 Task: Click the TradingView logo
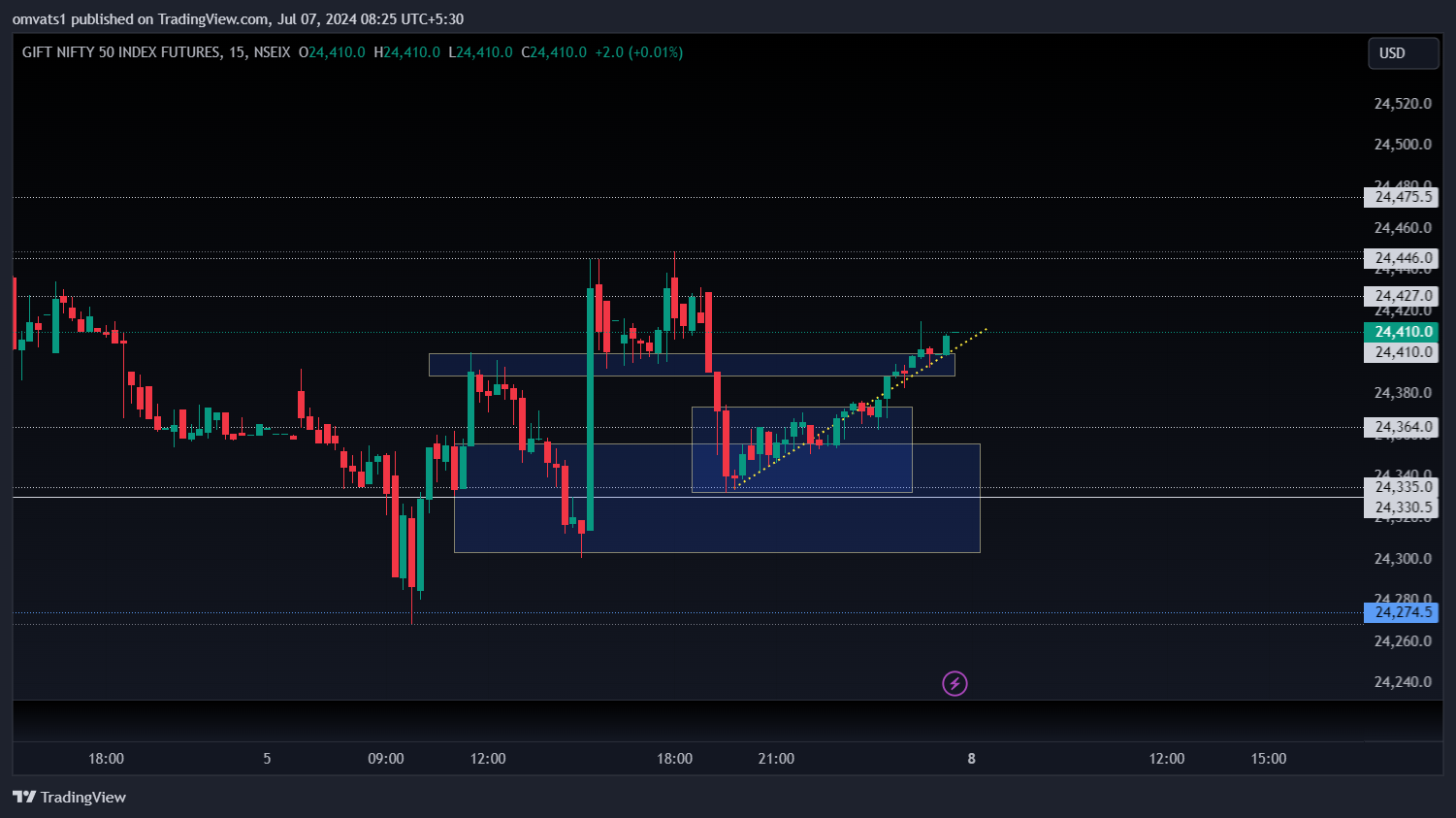(x=69, y=797)
